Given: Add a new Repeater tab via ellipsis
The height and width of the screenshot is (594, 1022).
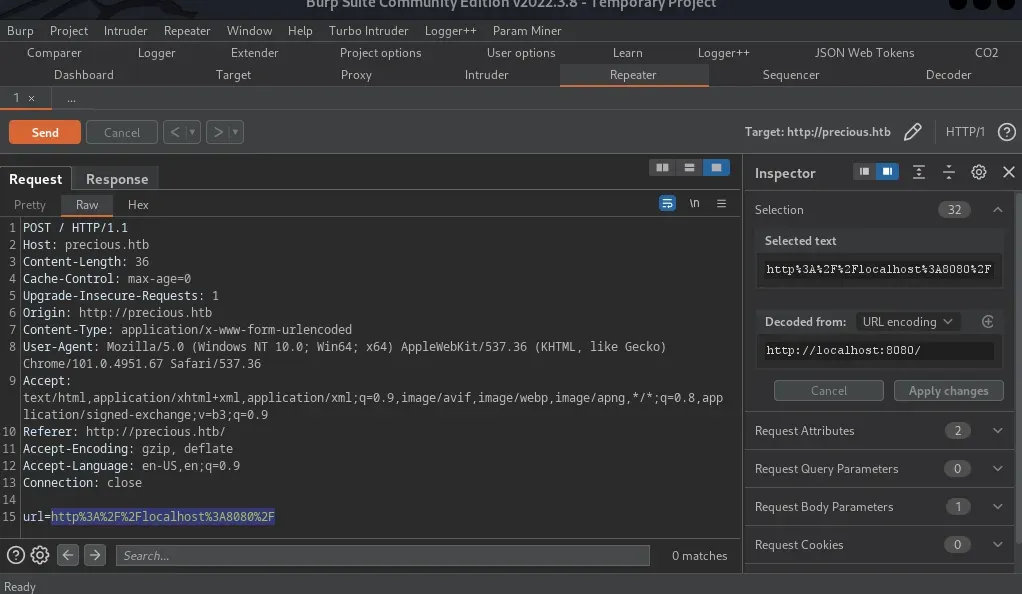Looking at the screenshot, I should pos(71,98).
